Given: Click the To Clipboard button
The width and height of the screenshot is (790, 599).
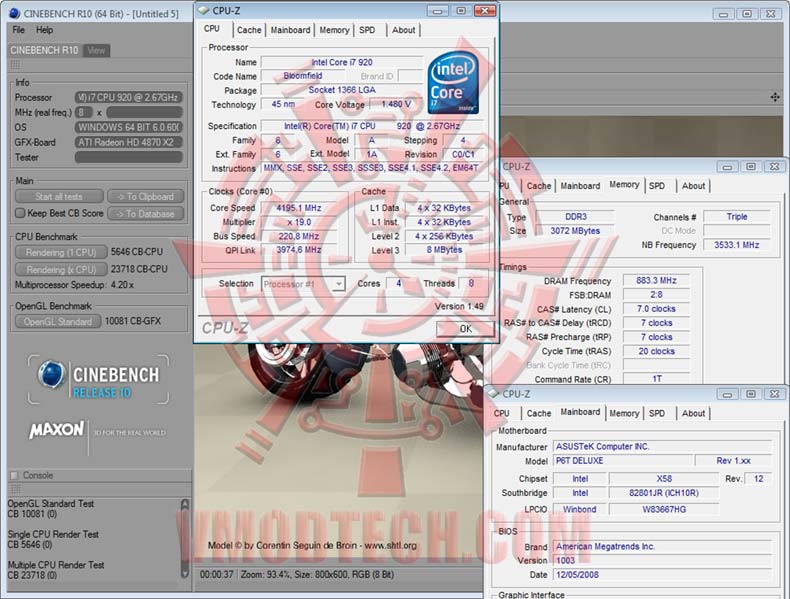Looking at the screenshot, I should click(x=146, y=196).
